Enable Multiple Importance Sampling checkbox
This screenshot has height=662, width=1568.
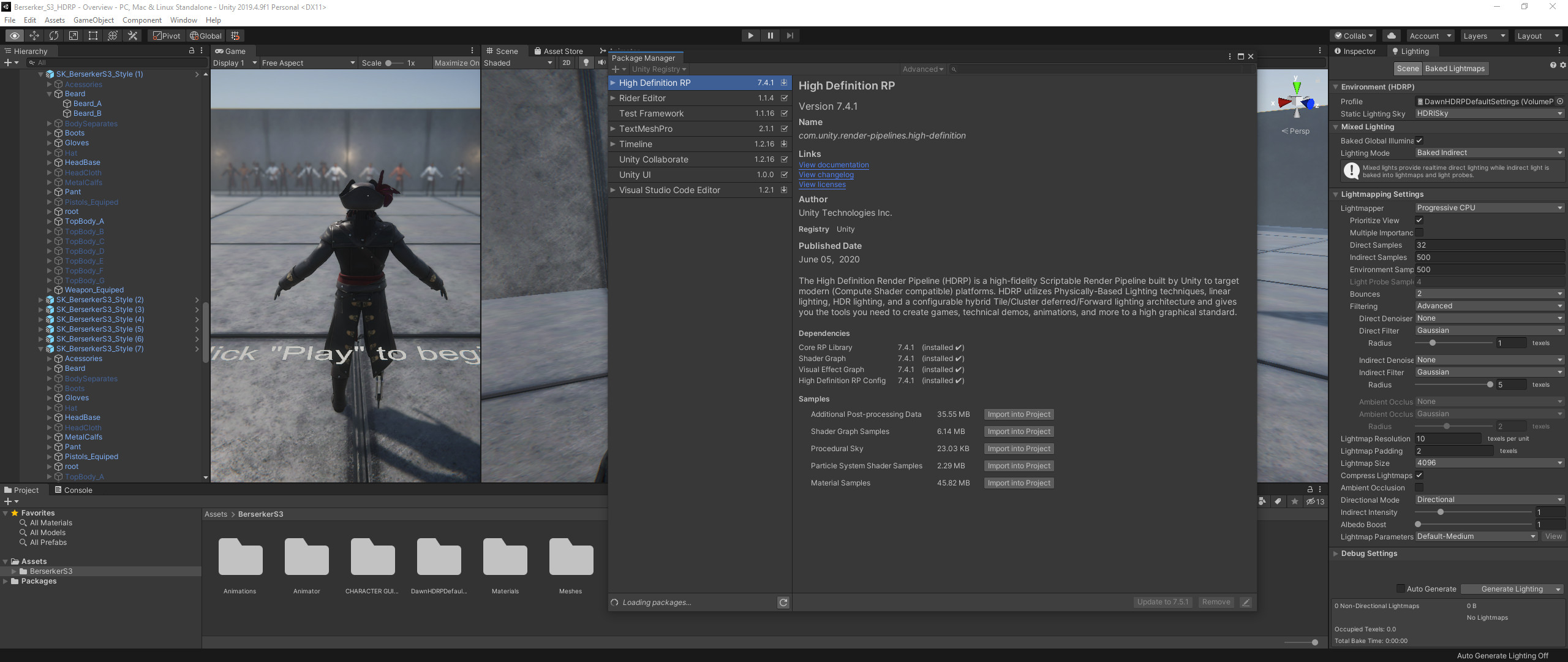1419,232
